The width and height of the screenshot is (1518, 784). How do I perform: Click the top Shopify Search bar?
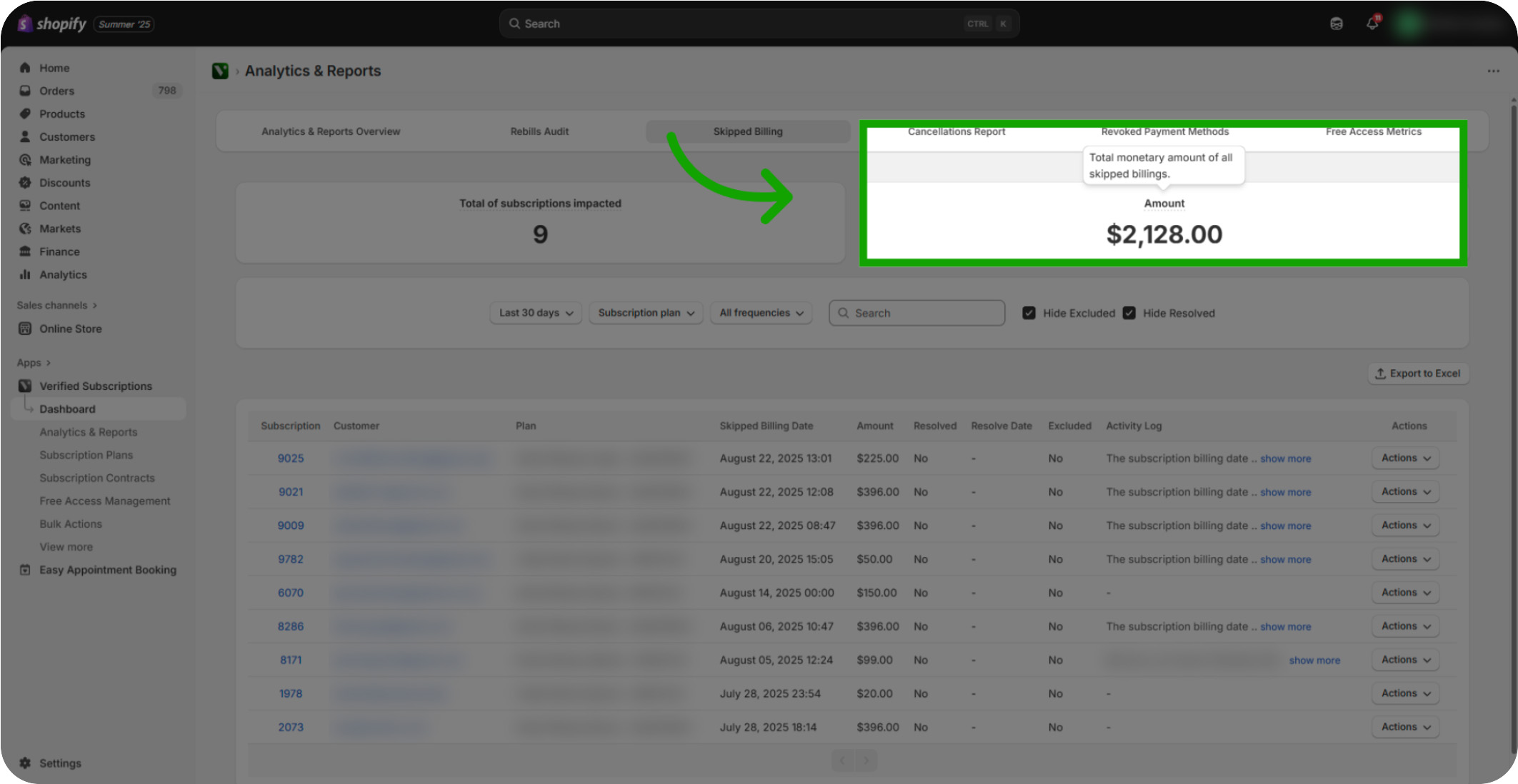coord(759,24)
